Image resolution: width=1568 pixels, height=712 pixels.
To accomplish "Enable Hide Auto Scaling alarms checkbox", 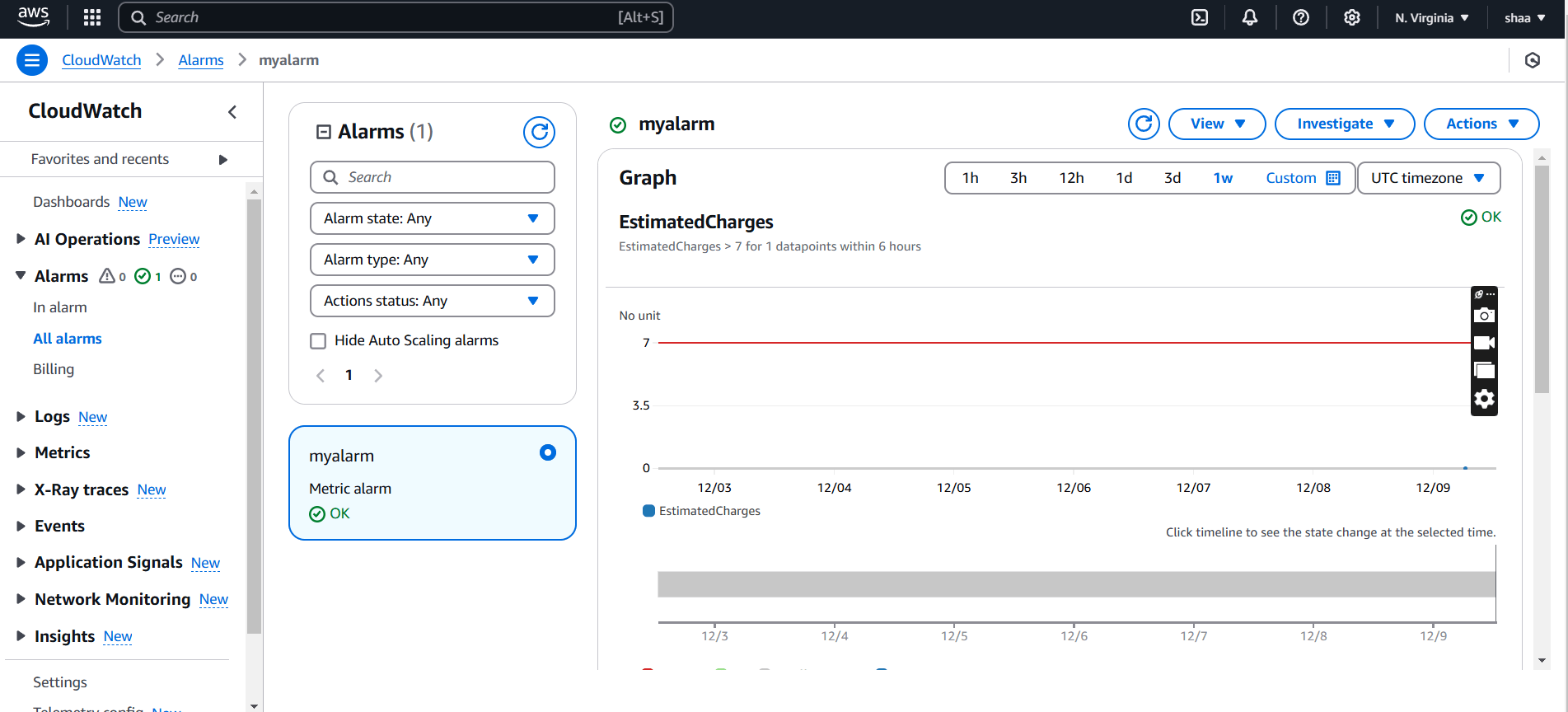I will click(318, 341).
